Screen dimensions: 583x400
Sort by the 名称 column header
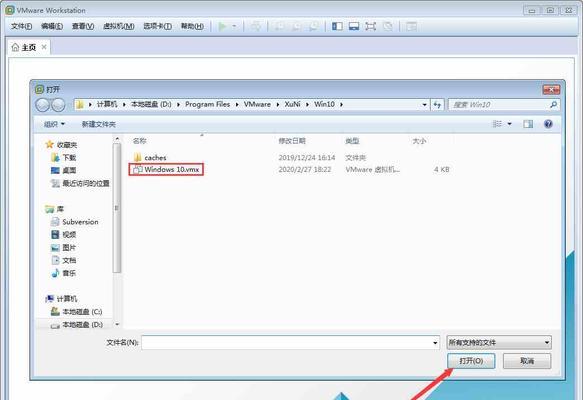[x=139, y=141]
